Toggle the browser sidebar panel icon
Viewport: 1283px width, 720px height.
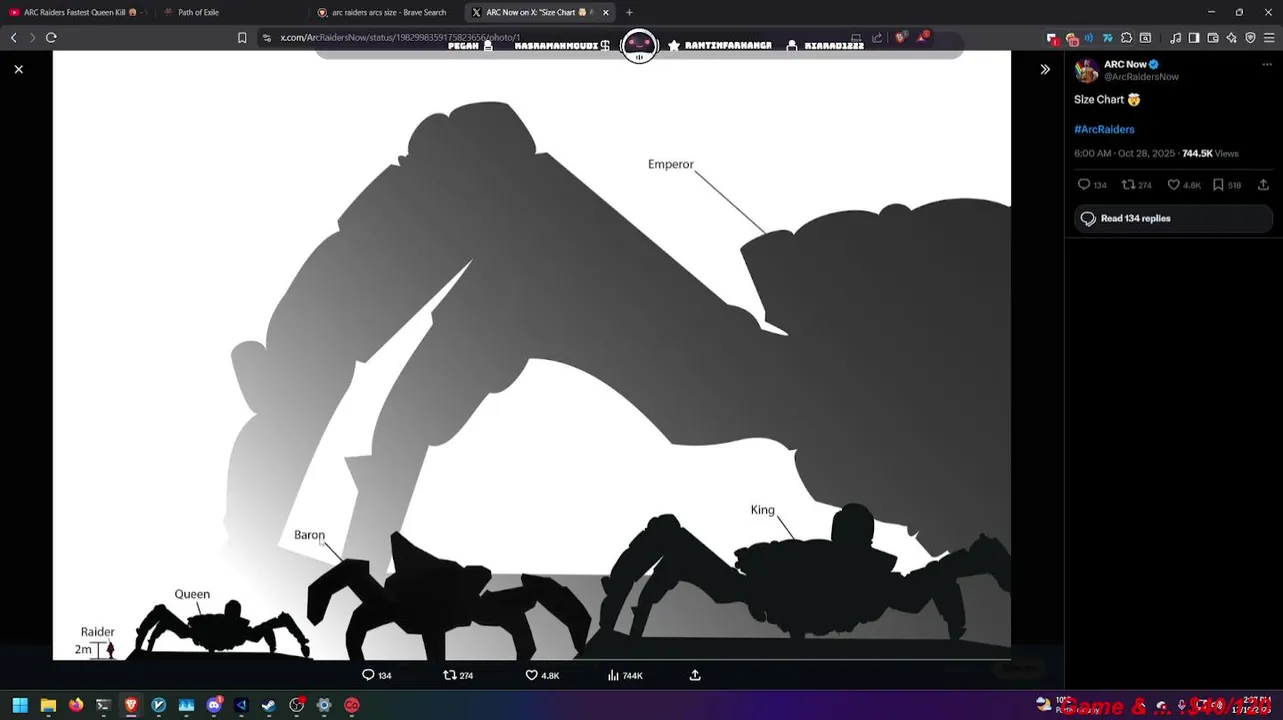click(1194, 38)
